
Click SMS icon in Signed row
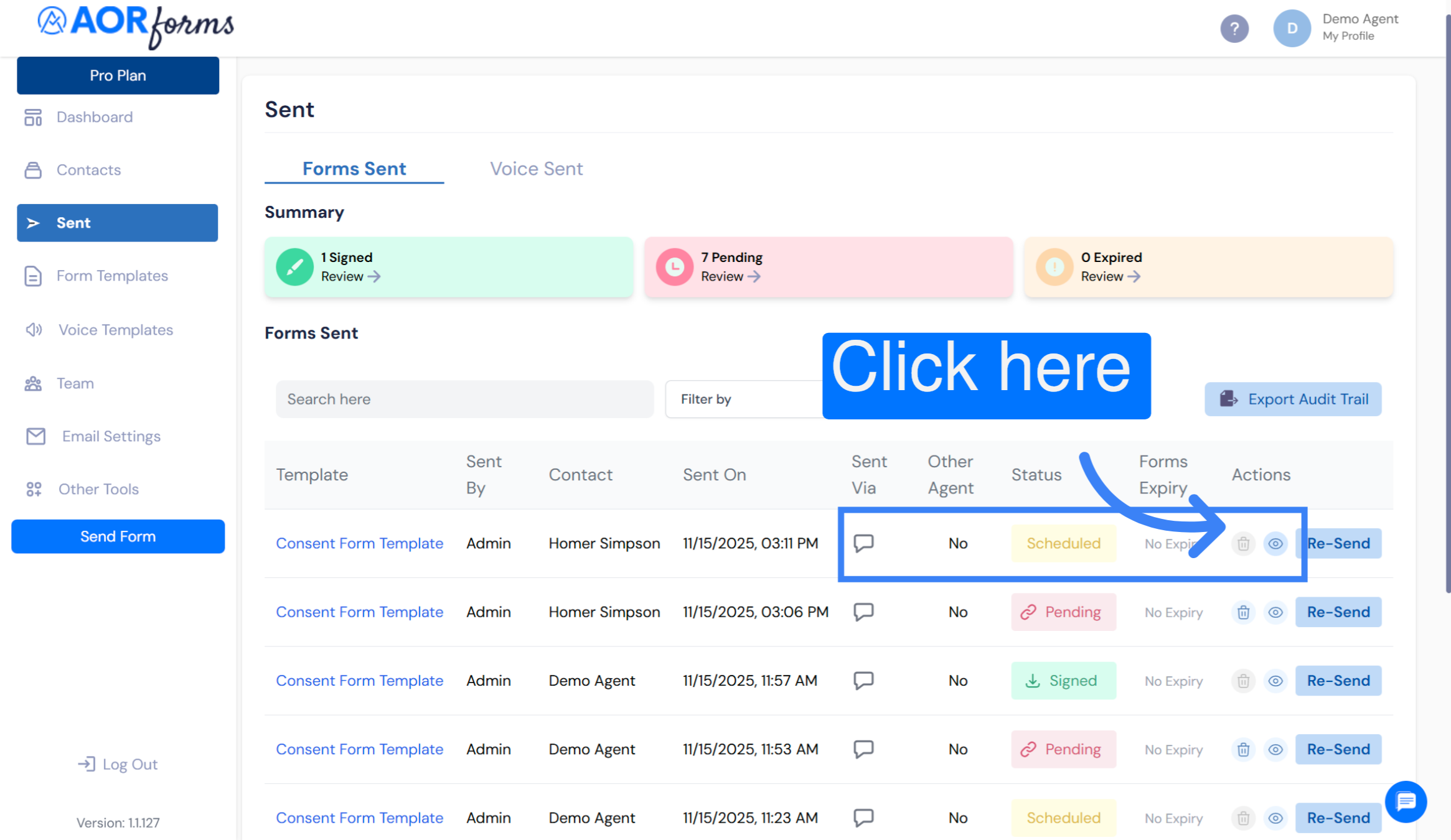tap(863, 680)
